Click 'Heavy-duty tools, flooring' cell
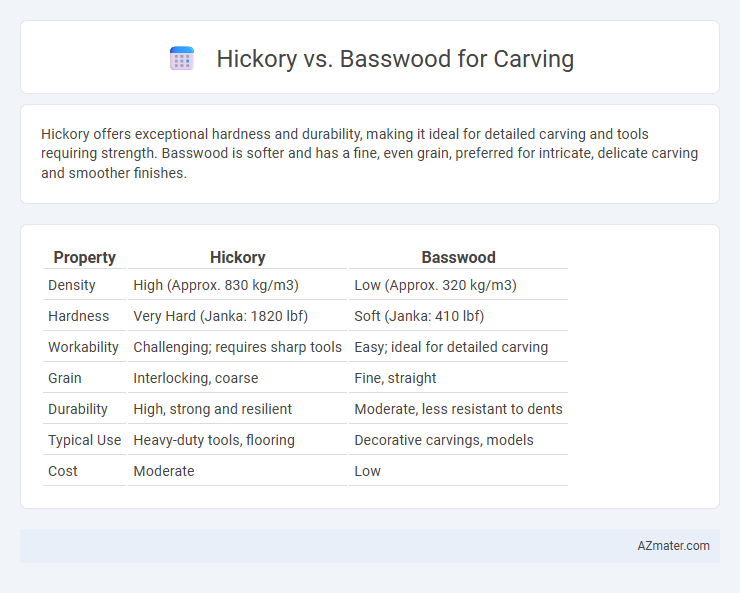Screen dimensions: 740x593 coord(237,440)
